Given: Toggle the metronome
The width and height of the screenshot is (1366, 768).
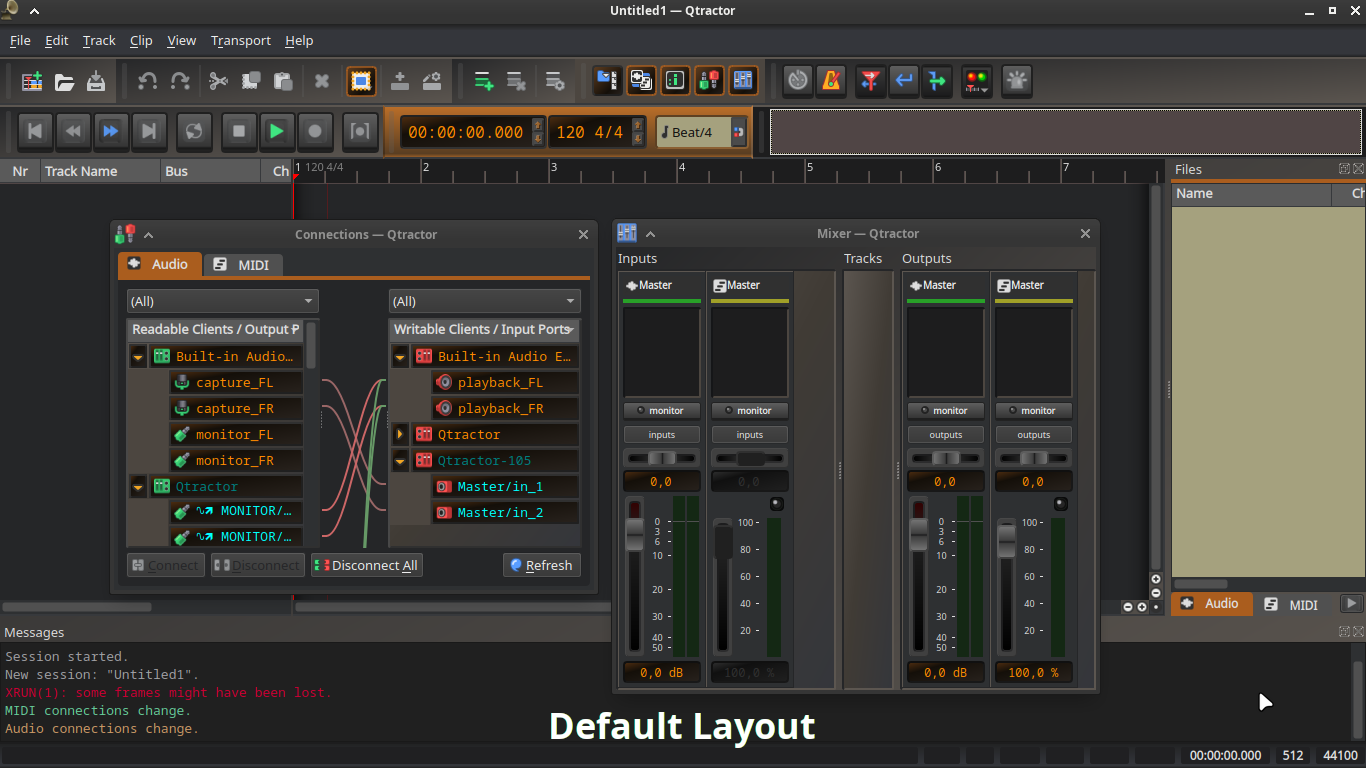Looking at the screenshot, I should pyautogui.click(x=831, y=81).
